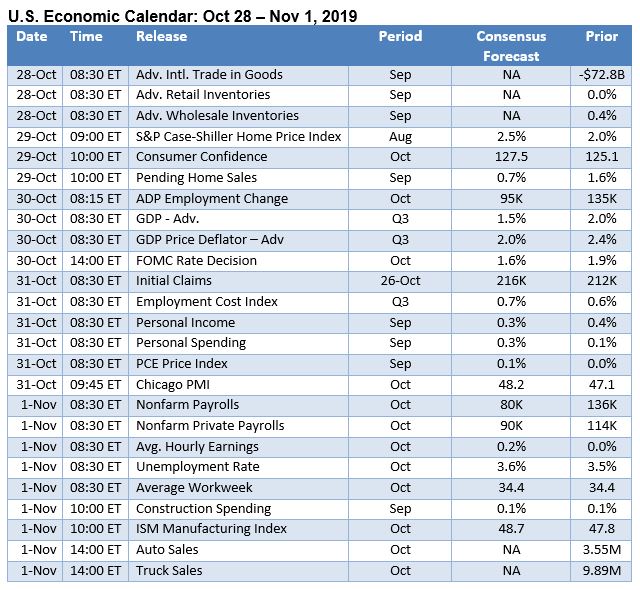Screen dimensions: 640x590
Task: Click the 26-Oct period cell
Action: pos(400,281)
